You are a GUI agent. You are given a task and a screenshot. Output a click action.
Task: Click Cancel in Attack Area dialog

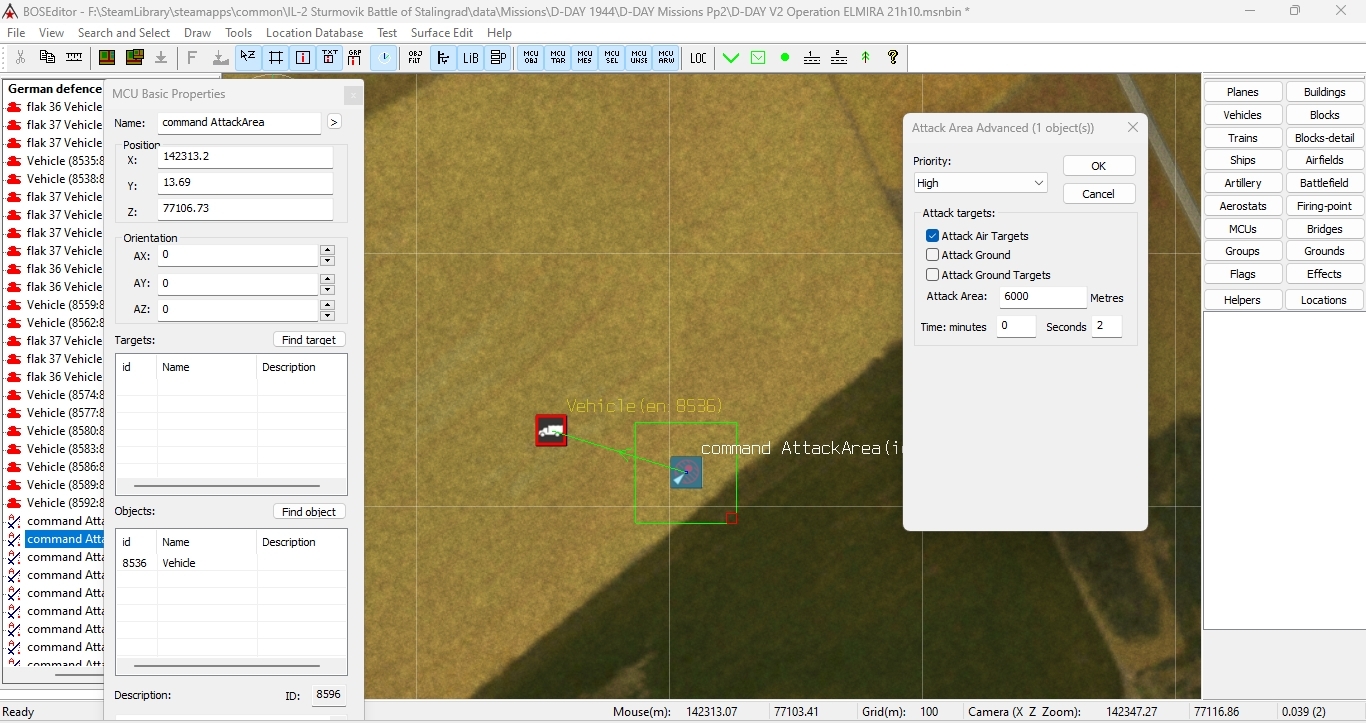coord(1099,194)
